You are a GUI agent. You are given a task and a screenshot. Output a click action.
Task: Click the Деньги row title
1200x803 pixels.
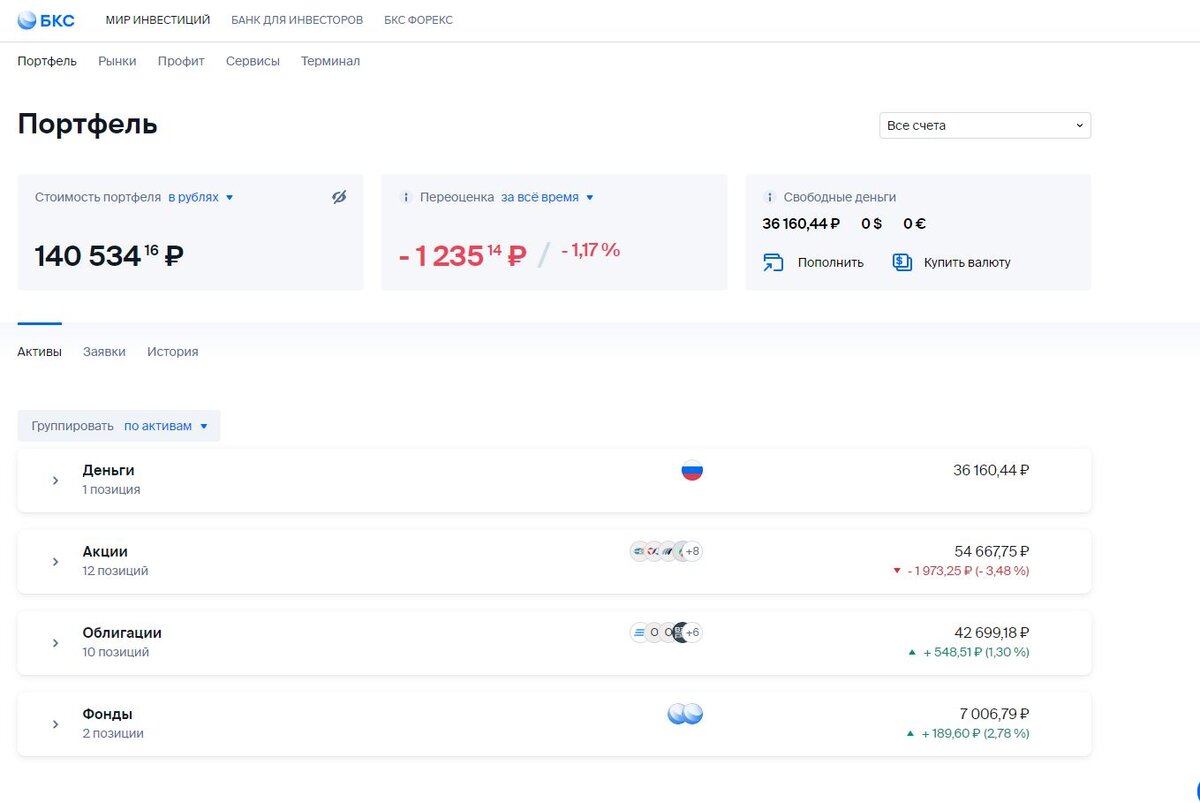tap(108, 470)
